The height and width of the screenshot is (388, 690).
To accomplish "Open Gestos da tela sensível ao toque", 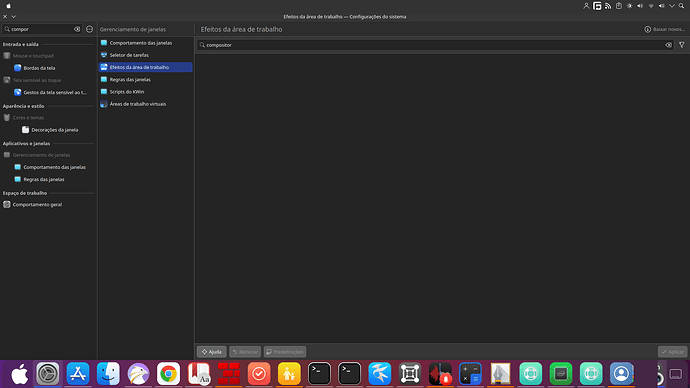I will pyautogui.click(x=48, y=92).
